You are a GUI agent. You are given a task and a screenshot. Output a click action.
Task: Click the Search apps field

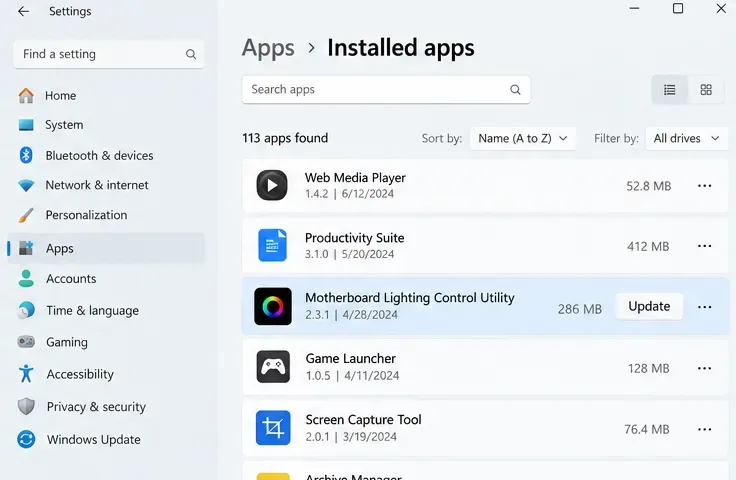coord(386,90)
